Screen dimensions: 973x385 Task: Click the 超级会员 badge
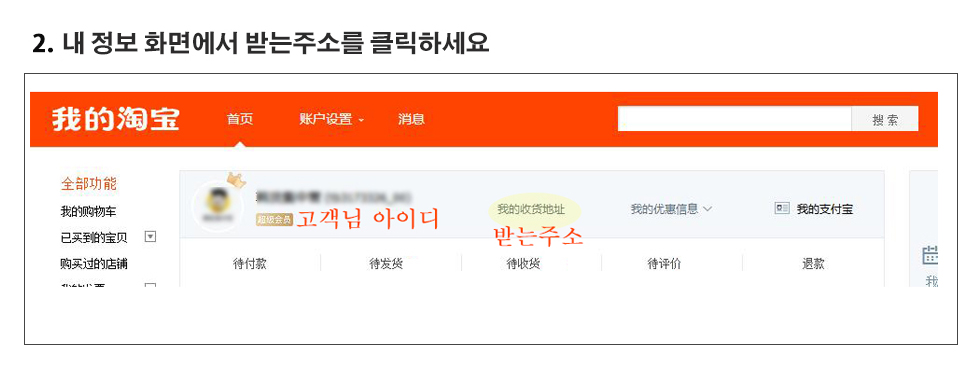pyautogui.click(x=274, y=219)
